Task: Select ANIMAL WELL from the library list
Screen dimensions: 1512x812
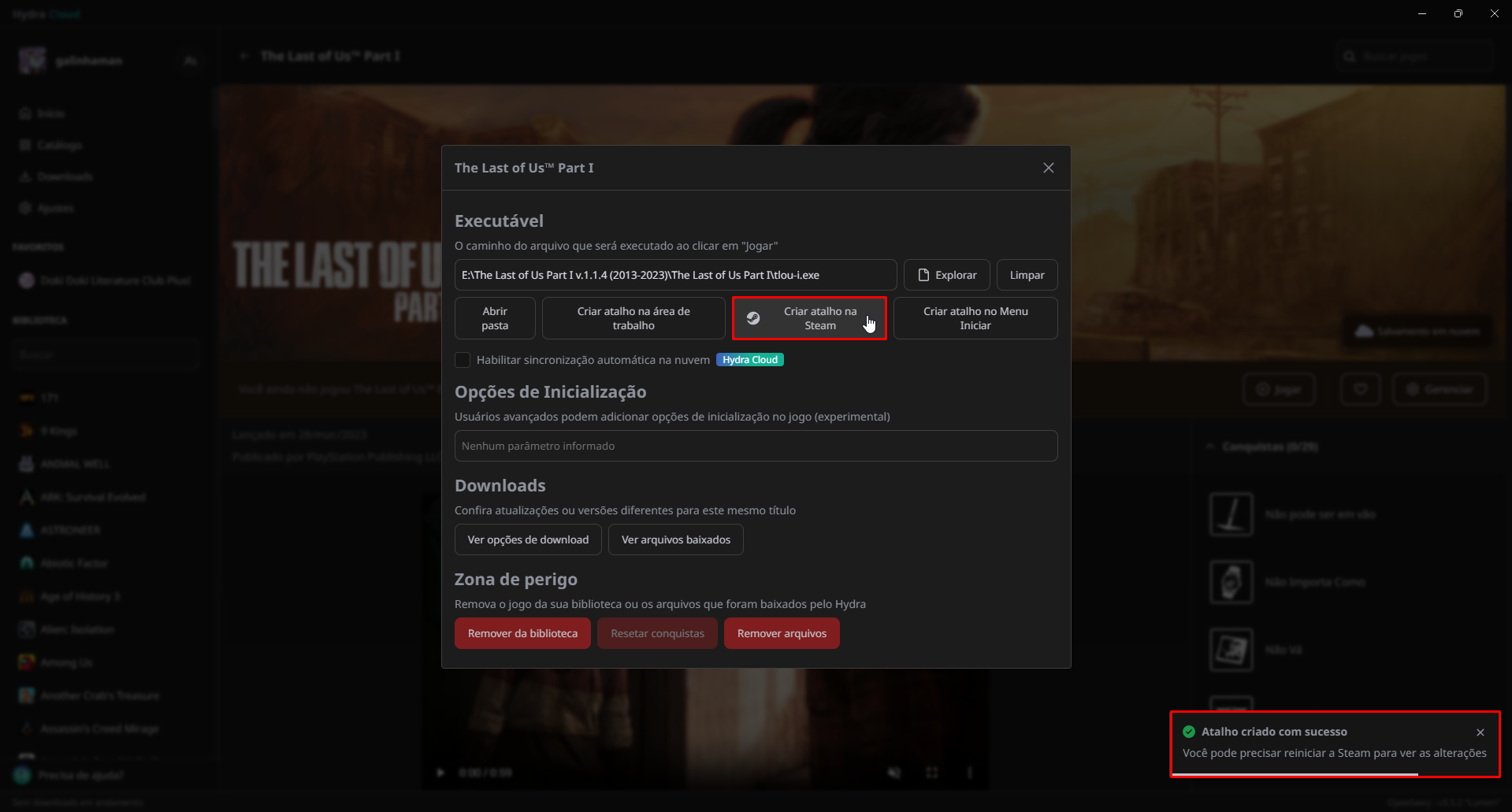Action: click(75, 464)
